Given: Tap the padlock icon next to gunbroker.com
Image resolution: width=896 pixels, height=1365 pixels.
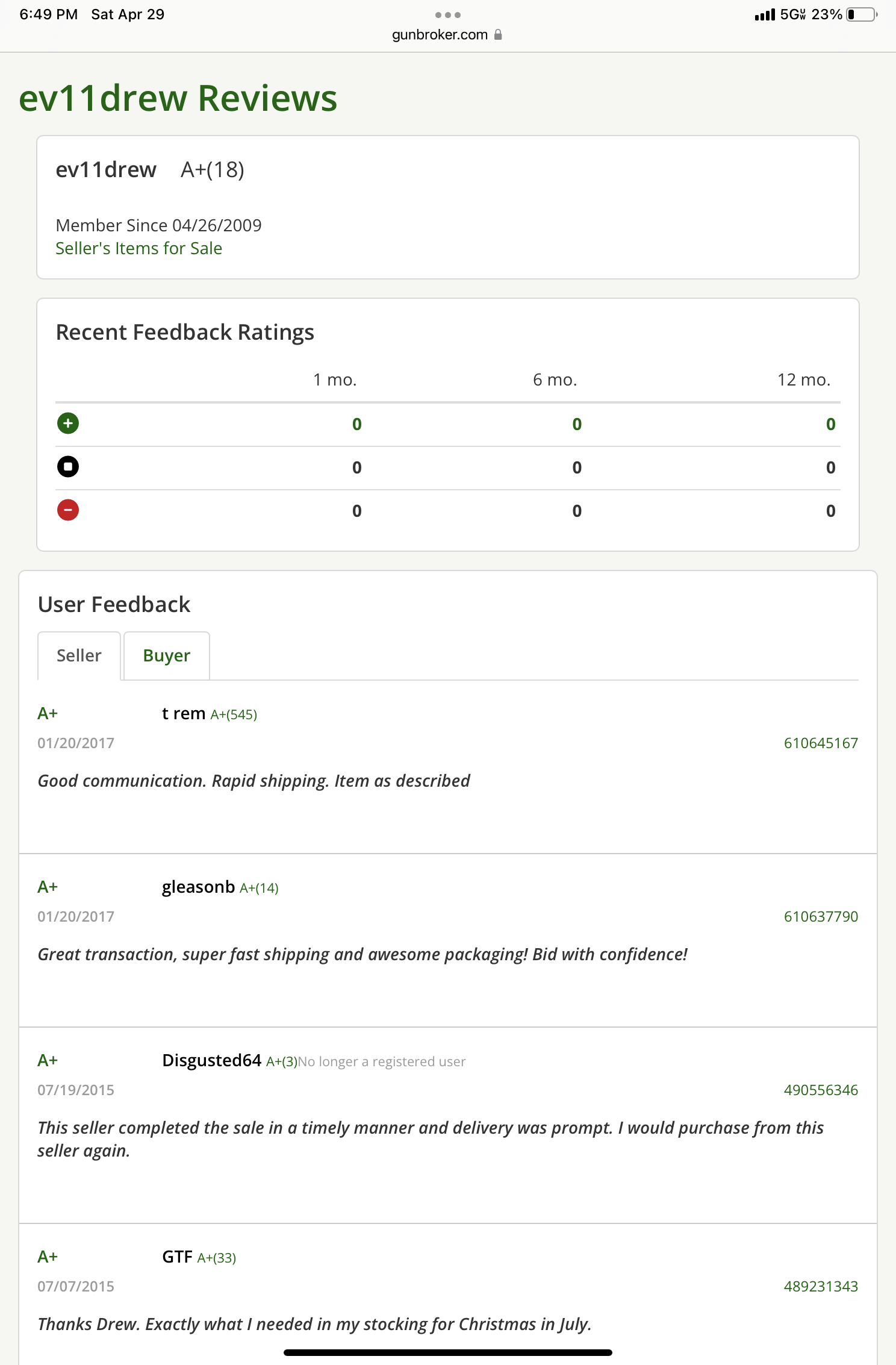Looking at the screenshot, I should coord(498,35).
